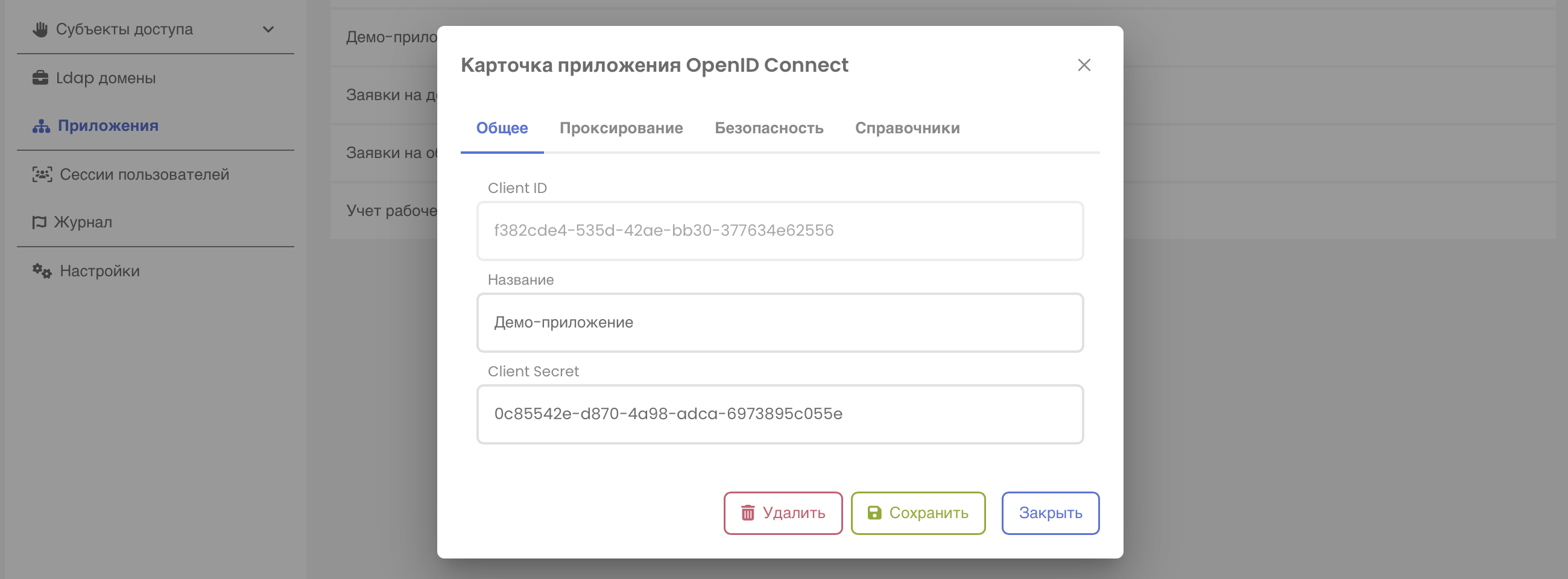Image resolution: width=1568 pixels, height=579 pixels.
Task: Click the Удалить button label
Action: click(x=794, y=513)
